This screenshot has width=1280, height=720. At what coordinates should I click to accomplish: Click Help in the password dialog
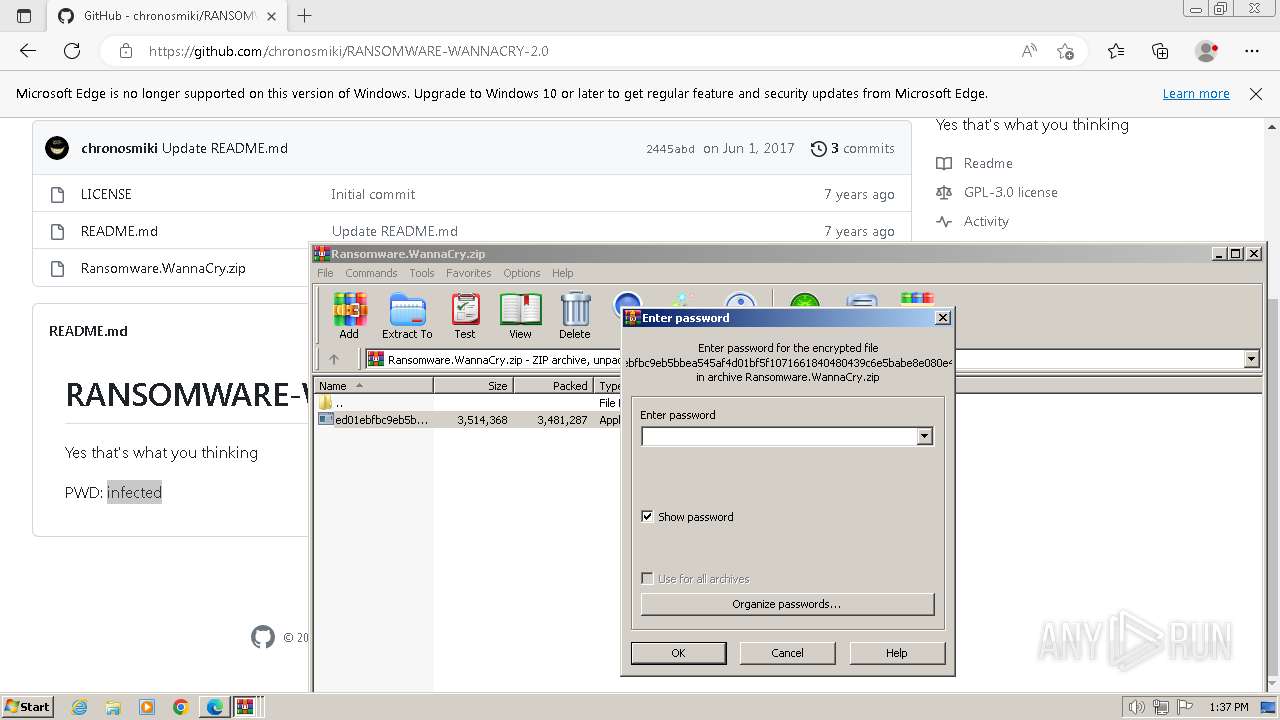click(x=896, y=653)
